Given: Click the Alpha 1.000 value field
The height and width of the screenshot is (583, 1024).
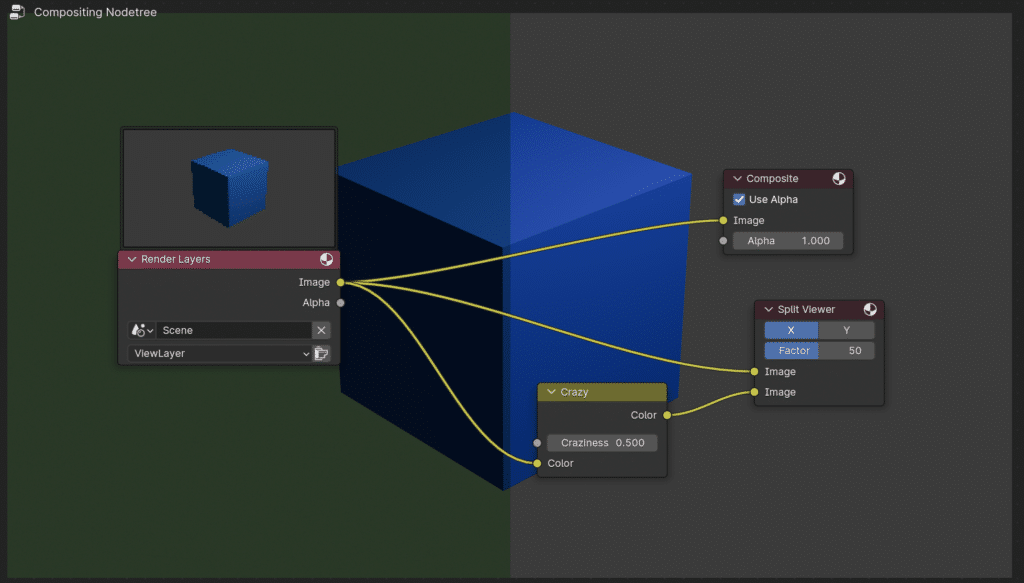Looking at the screenshot, I should [x=788, y=240].
